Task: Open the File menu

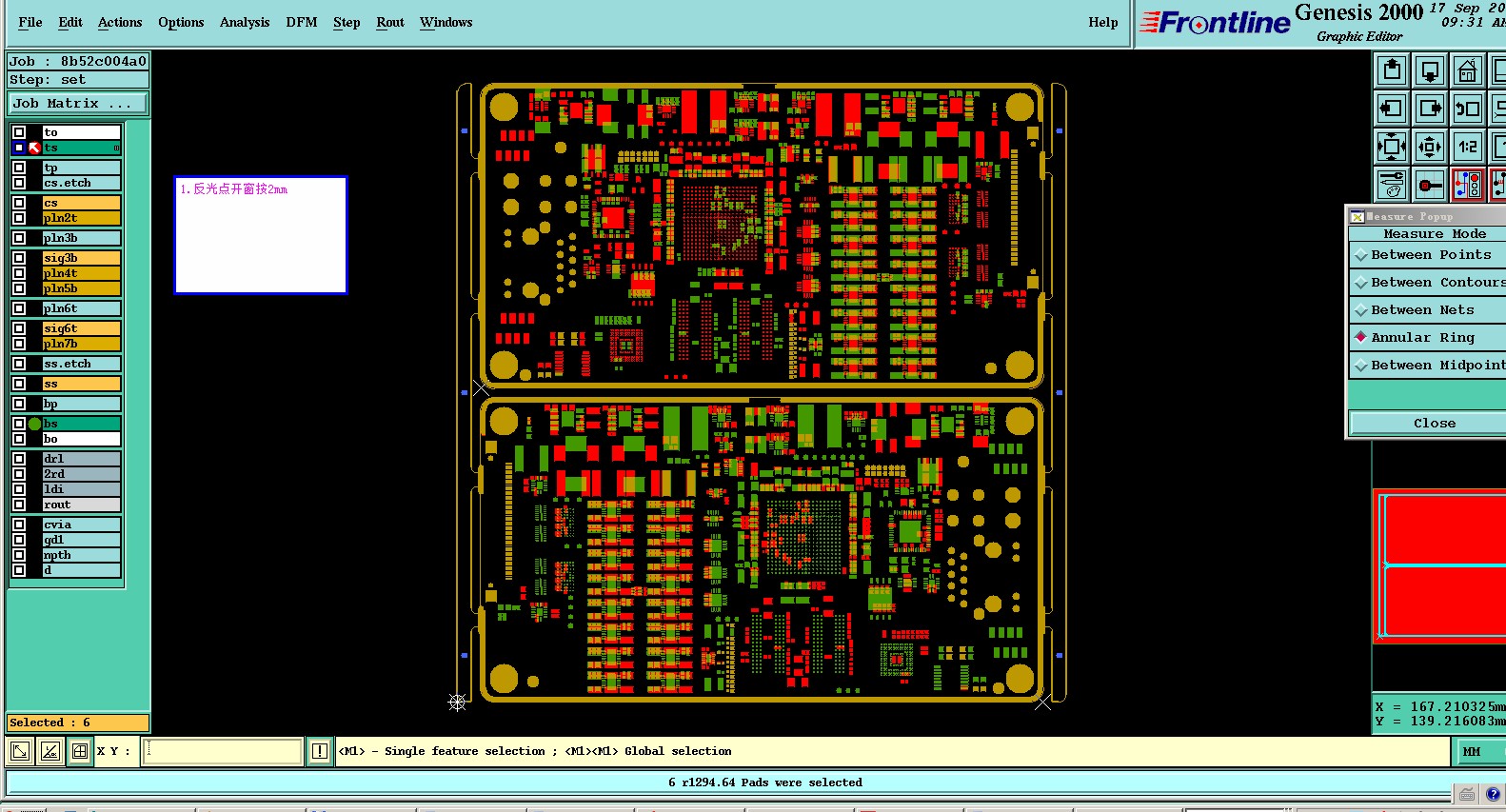Action: [30, 23]
